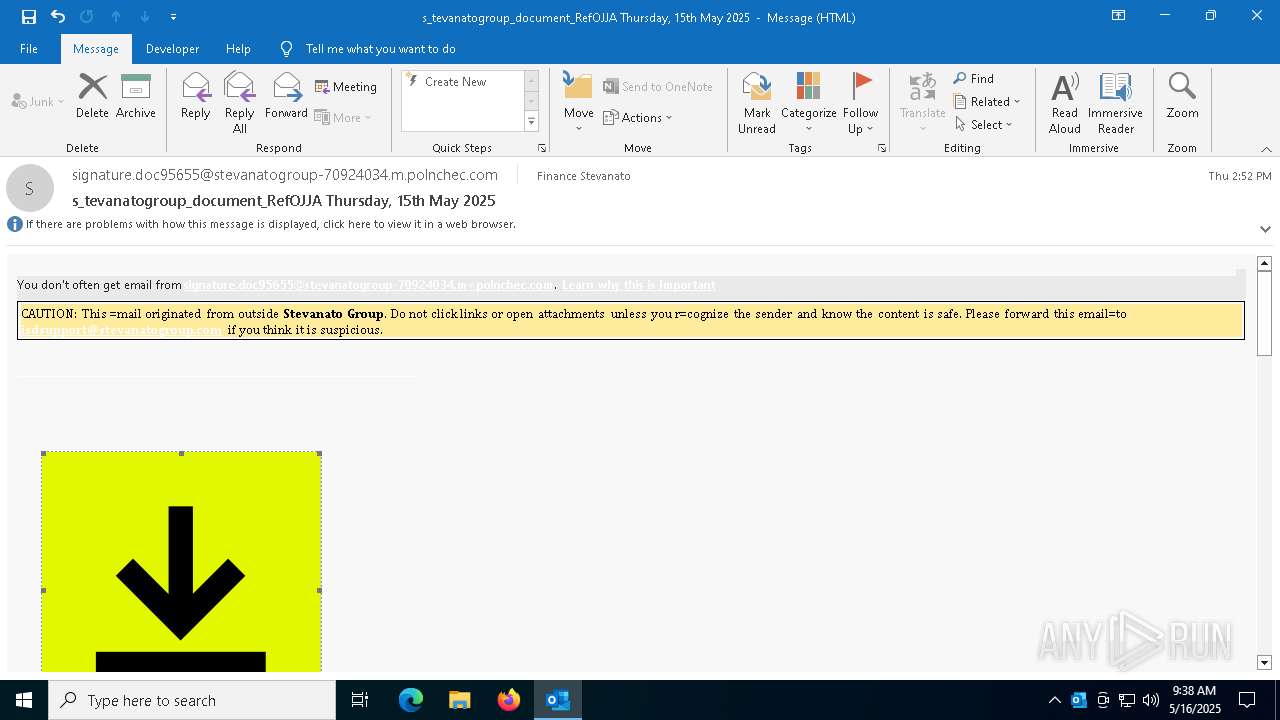
Task: Click the sender email address in header
Action: tap(285, 175)
